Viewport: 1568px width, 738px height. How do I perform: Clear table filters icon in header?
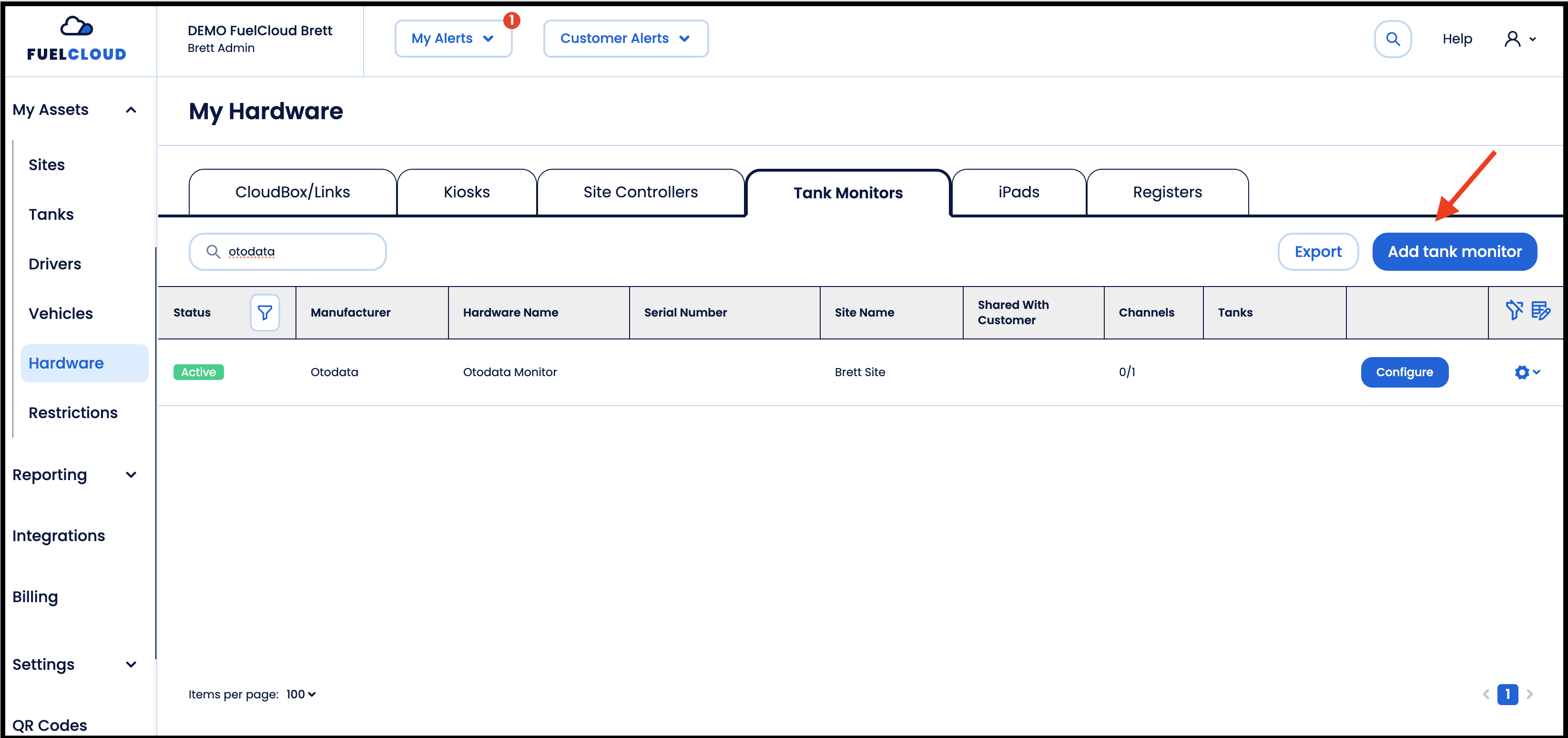pos(1514,310)
